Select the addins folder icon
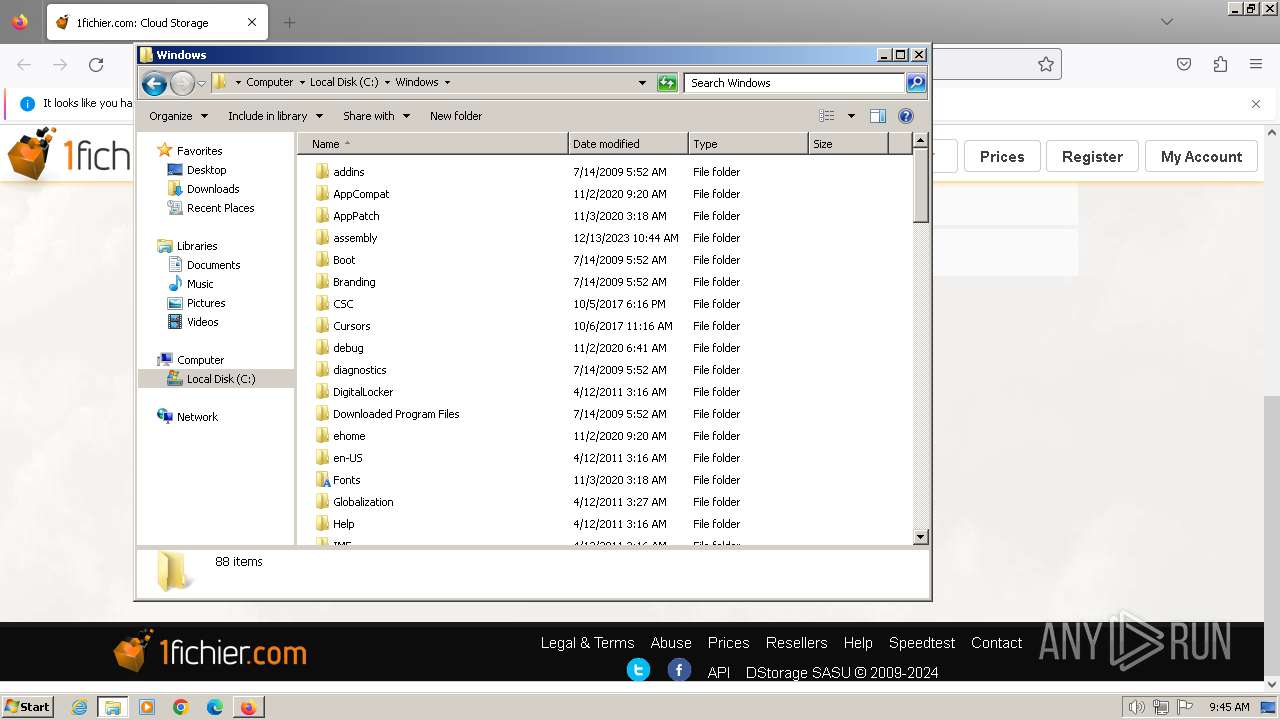1280x720 pixels. tap(322, 172)
